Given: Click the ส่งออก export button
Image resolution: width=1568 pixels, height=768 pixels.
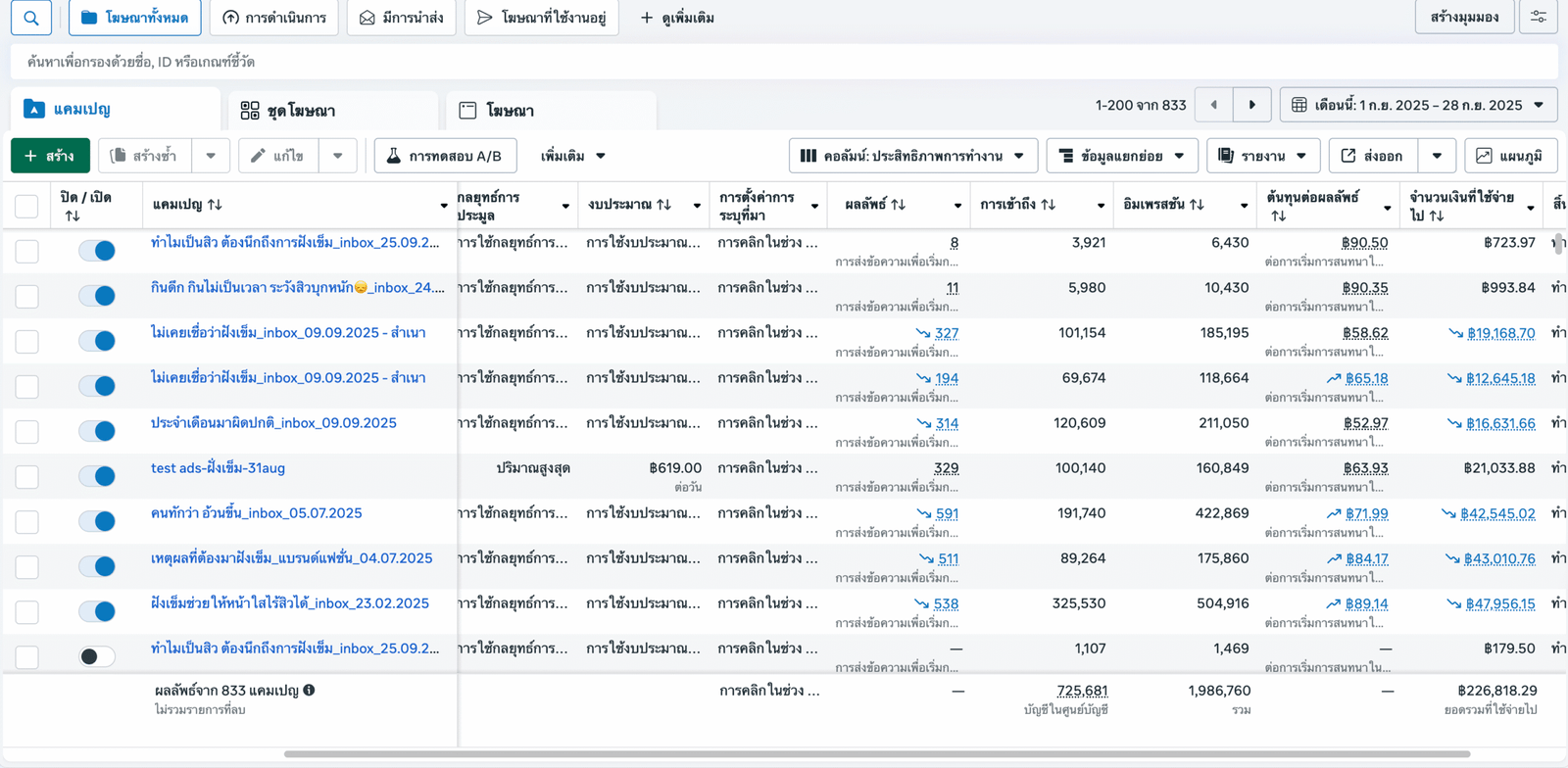Looking at the screenshot, I should [1371, 156].
